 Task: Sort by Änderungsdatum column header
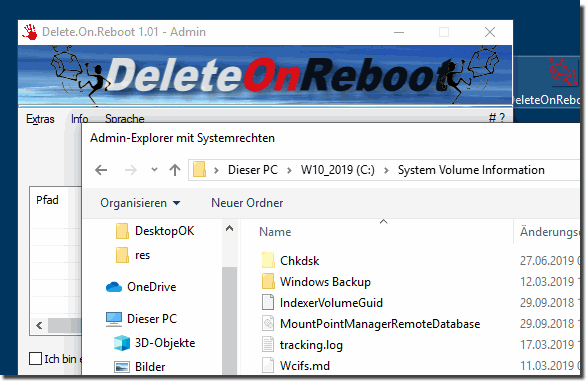point(550,232)
